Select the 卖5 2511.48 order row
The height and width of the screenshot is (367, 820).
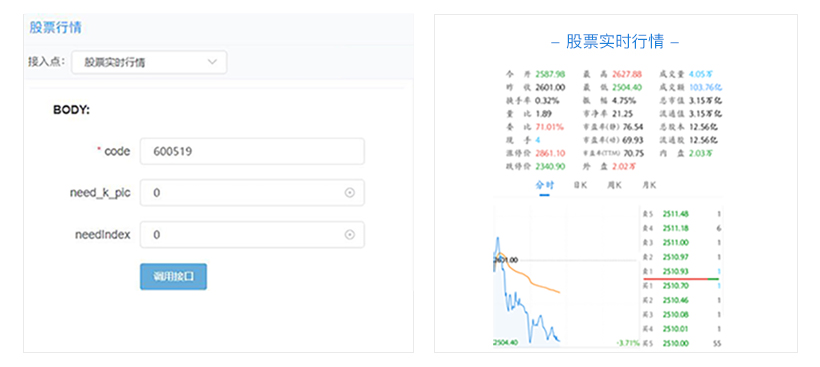point(682,213)
